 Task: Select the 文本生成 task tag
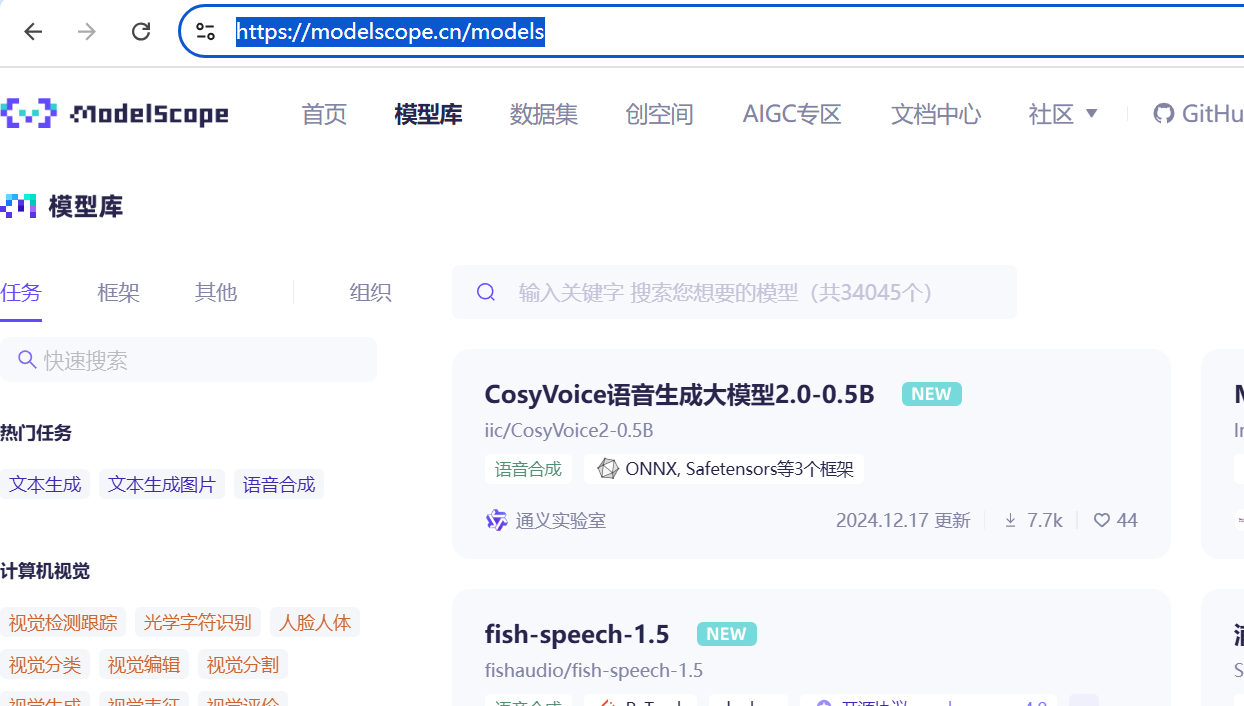[x=45, y=484]
